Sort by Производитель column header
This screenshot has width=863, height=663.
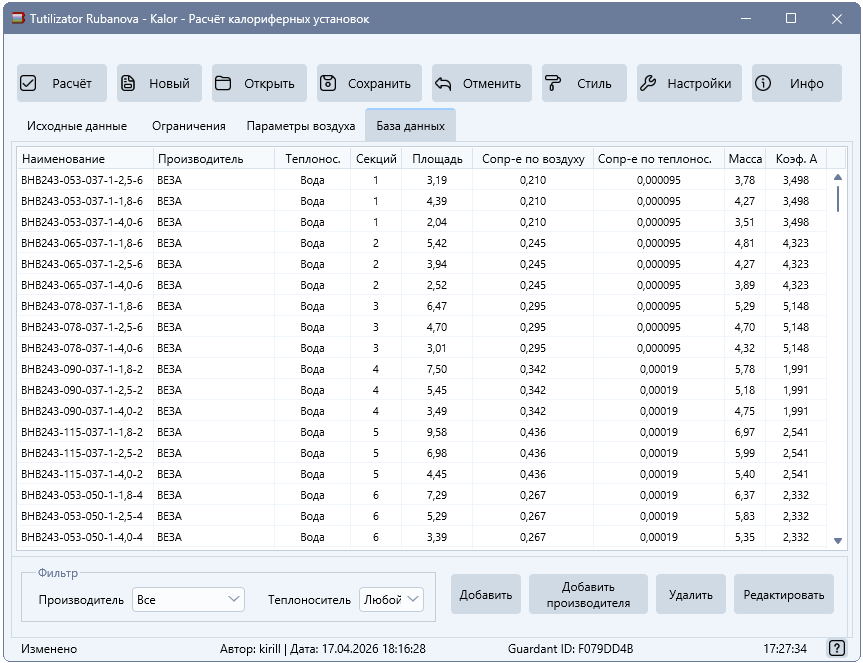coord(214,159)
